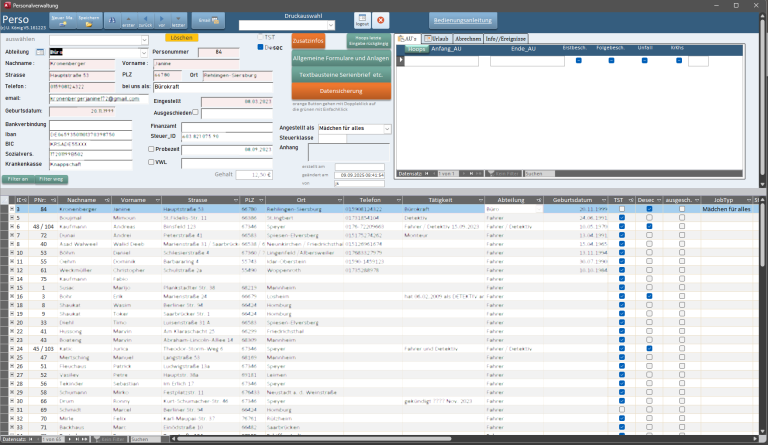Jump to last record with 'letzter'
The image size is (768, 445).
click(x=177, y=19)
